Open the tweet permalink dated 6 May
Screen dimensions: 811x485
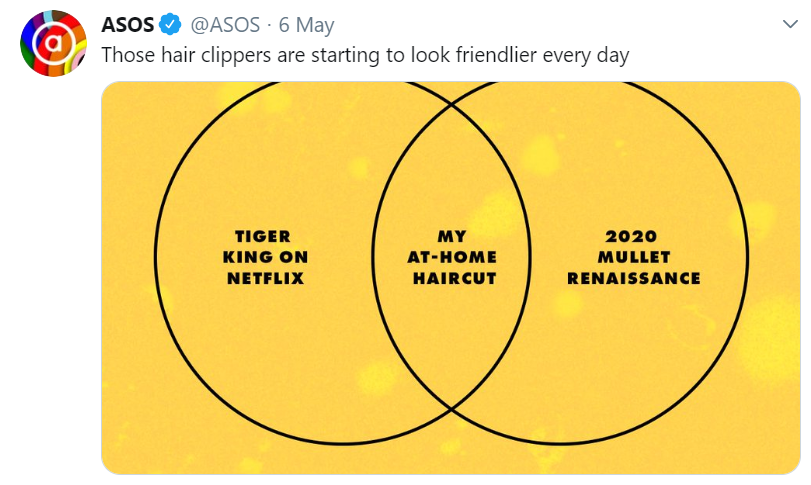[307, 25]
